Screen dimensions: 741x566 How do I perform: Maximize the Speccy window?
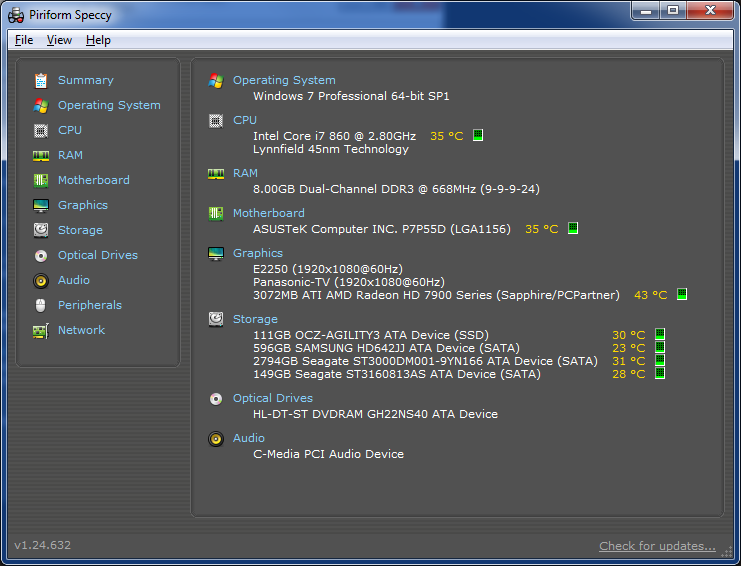coord(673,10)
